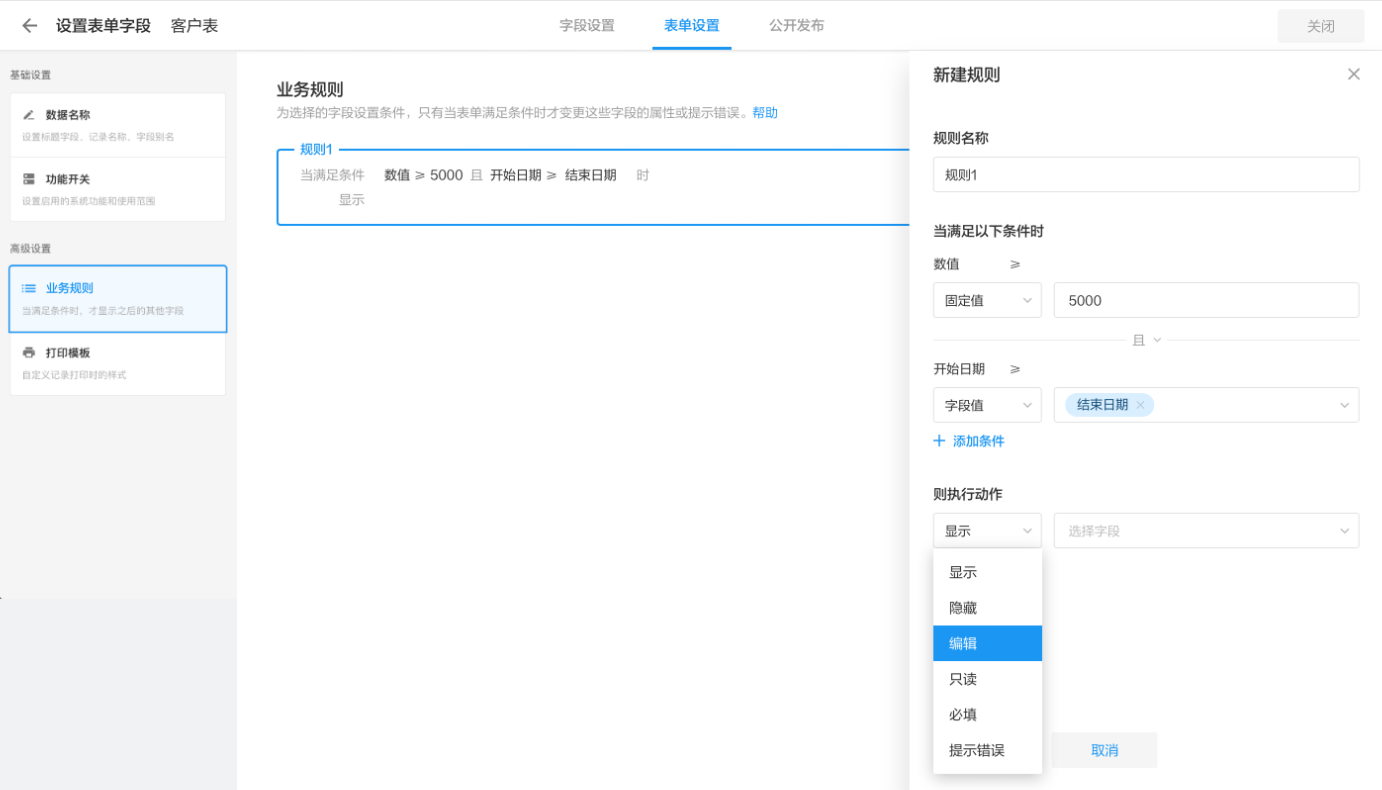Switch to 字段设置 tab
Viewport: 1382px width, 790px height.
(587, 26)
